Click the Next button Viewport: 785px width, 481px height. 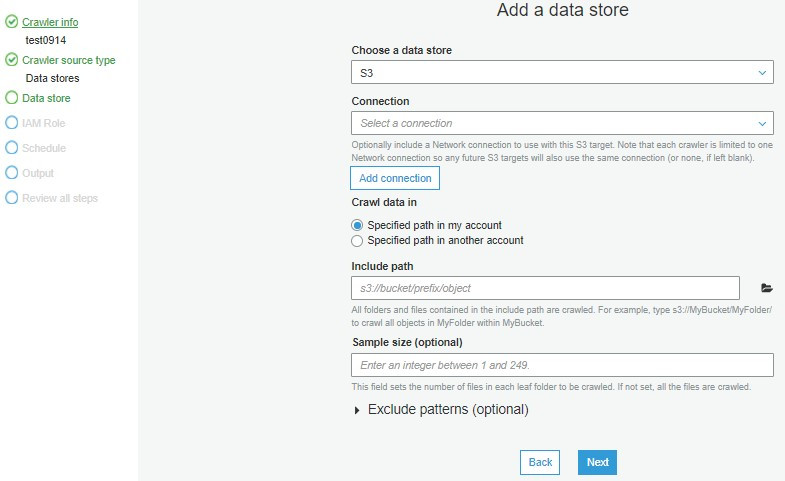(x=597, y=462)
